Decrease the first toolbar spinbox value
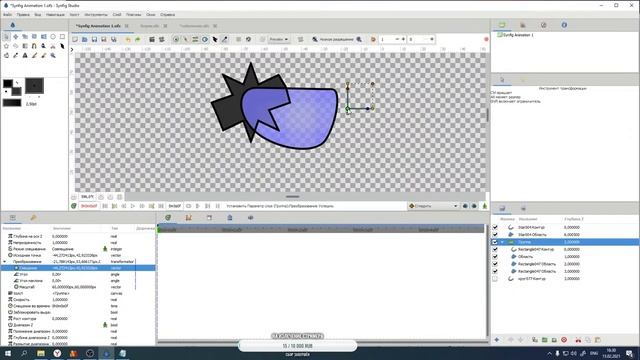This screenshot has height=360, width=640. 397,40
